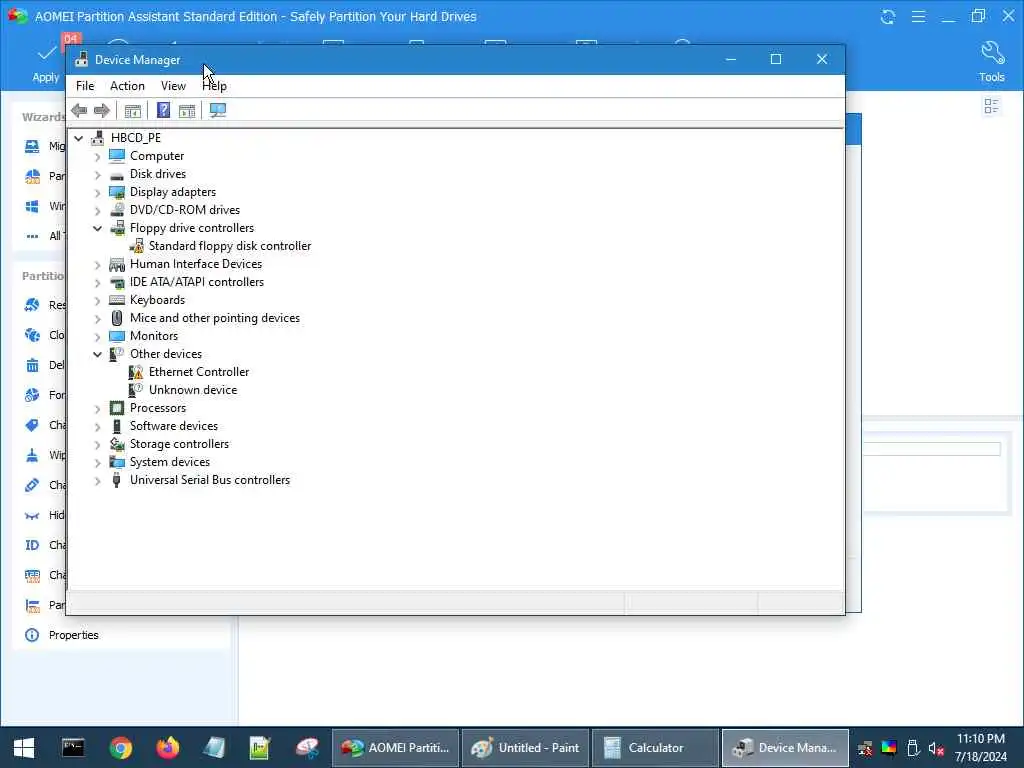Click the Show/Hide console tree toolbar icon

[x=133, y=111]
